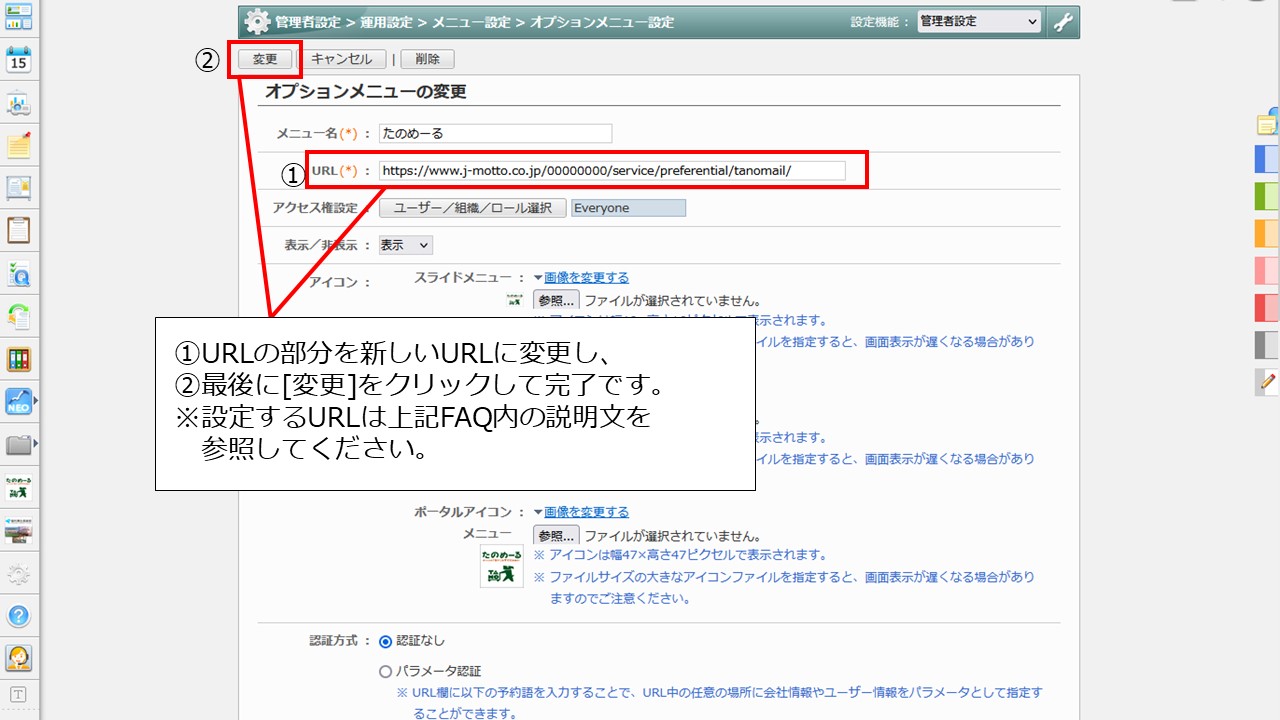Image resolution: width=1280 pixels, height=720 pixels.
Task: Click the 削除 button
Action: pyautogui.click(x=427, y=59)
